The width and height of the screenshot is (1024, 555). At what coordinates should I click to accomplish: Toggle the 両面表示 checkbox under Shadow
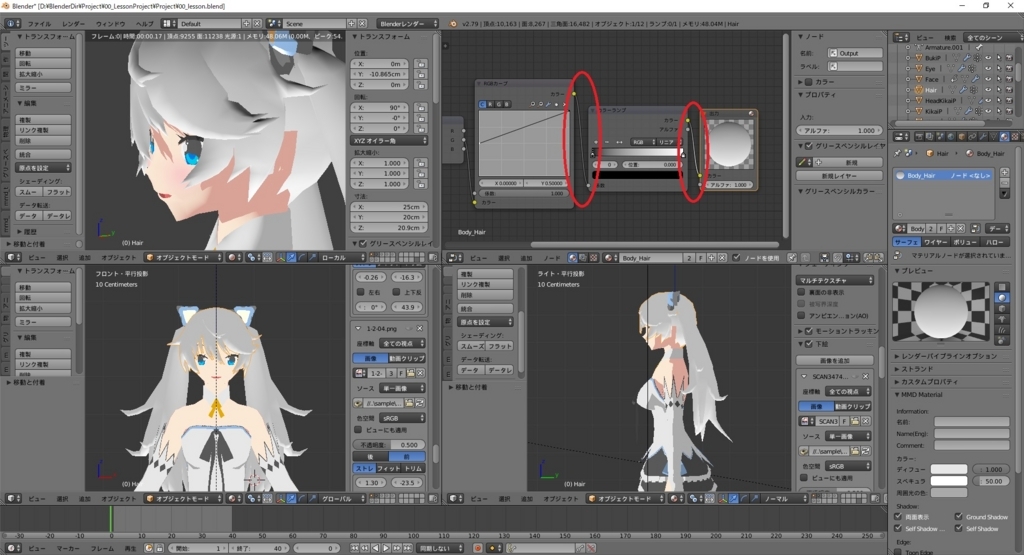(898, 516)
